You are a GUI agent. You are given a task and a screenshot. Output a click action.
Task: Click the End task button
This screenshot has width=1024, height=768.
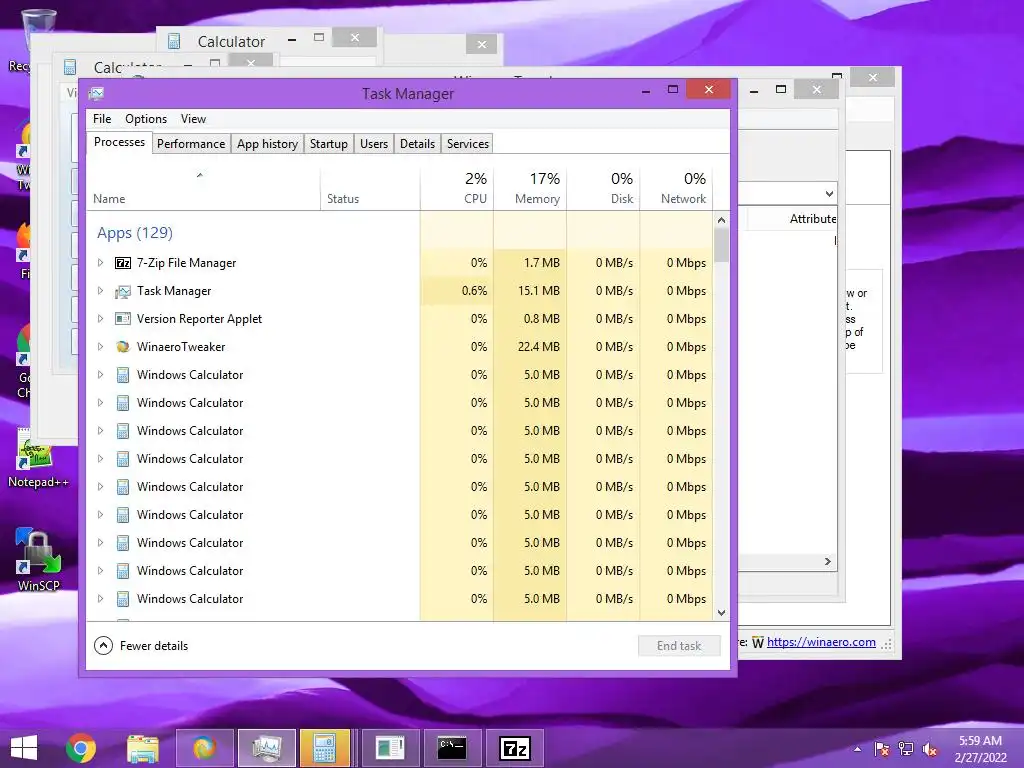[679, 646]
